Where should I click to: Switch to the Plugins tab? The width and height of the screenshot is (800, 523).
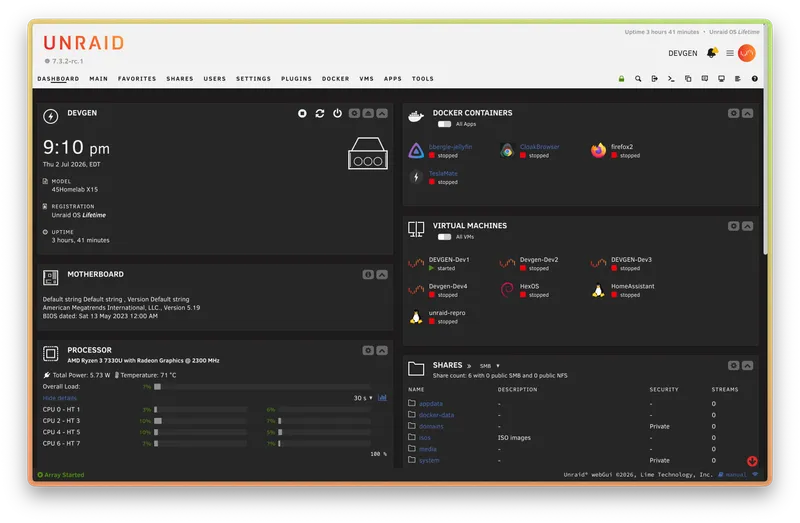296,79
